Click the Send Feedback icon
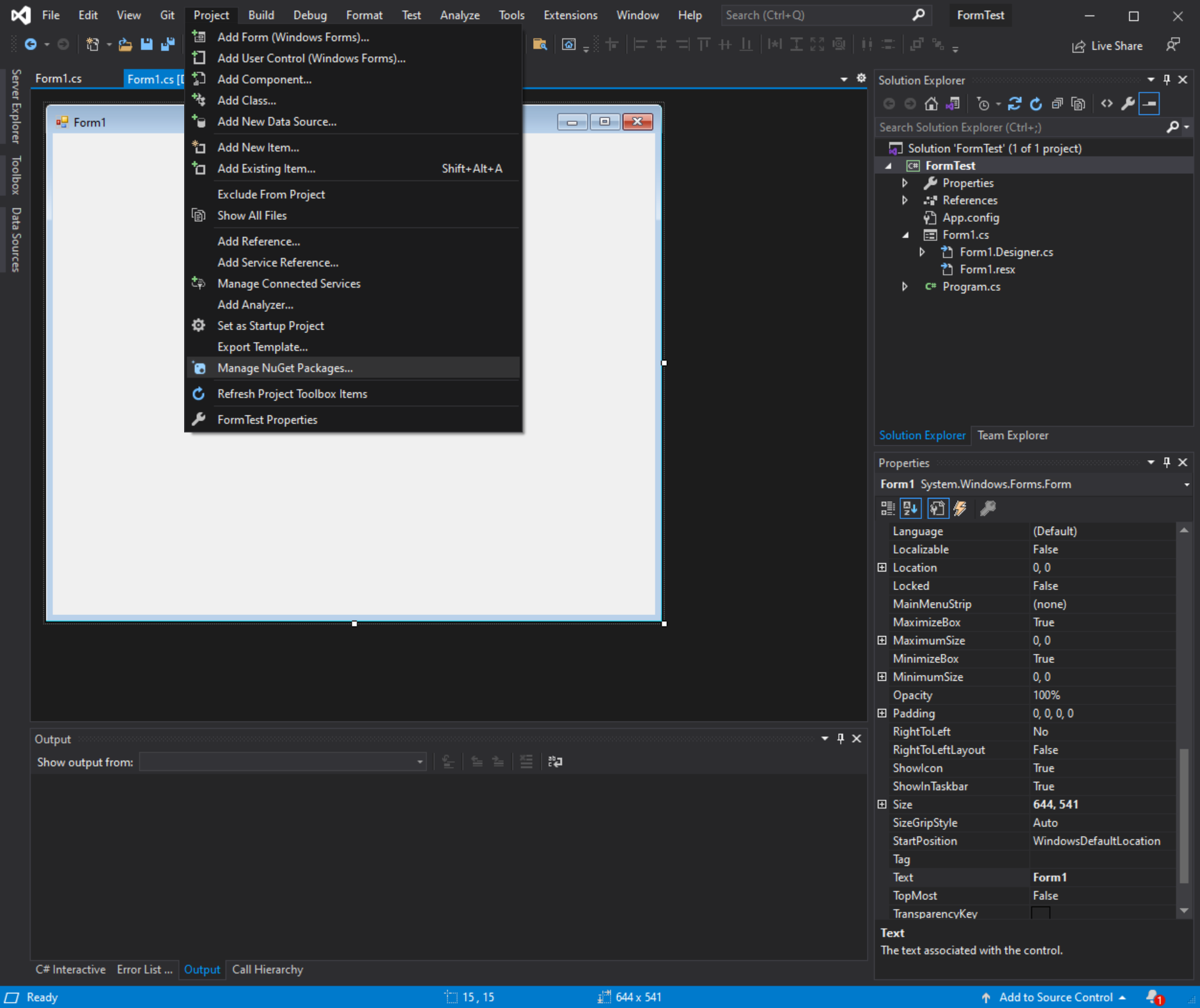Image resolution: width=1200 pixels, height=1008 pixels. 1173,45
